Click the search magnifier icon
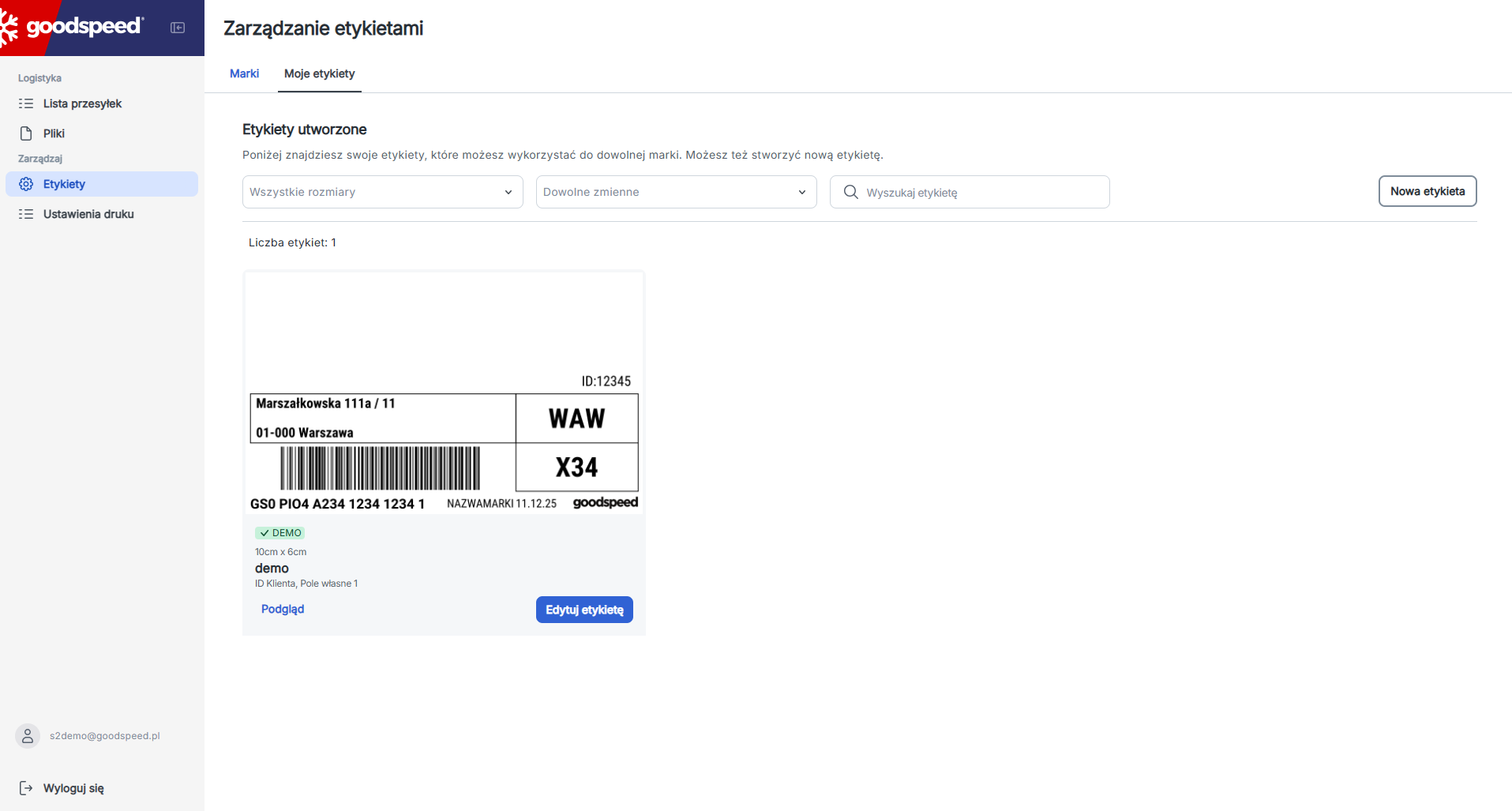The image size is (1512, 811). [850, 192]
